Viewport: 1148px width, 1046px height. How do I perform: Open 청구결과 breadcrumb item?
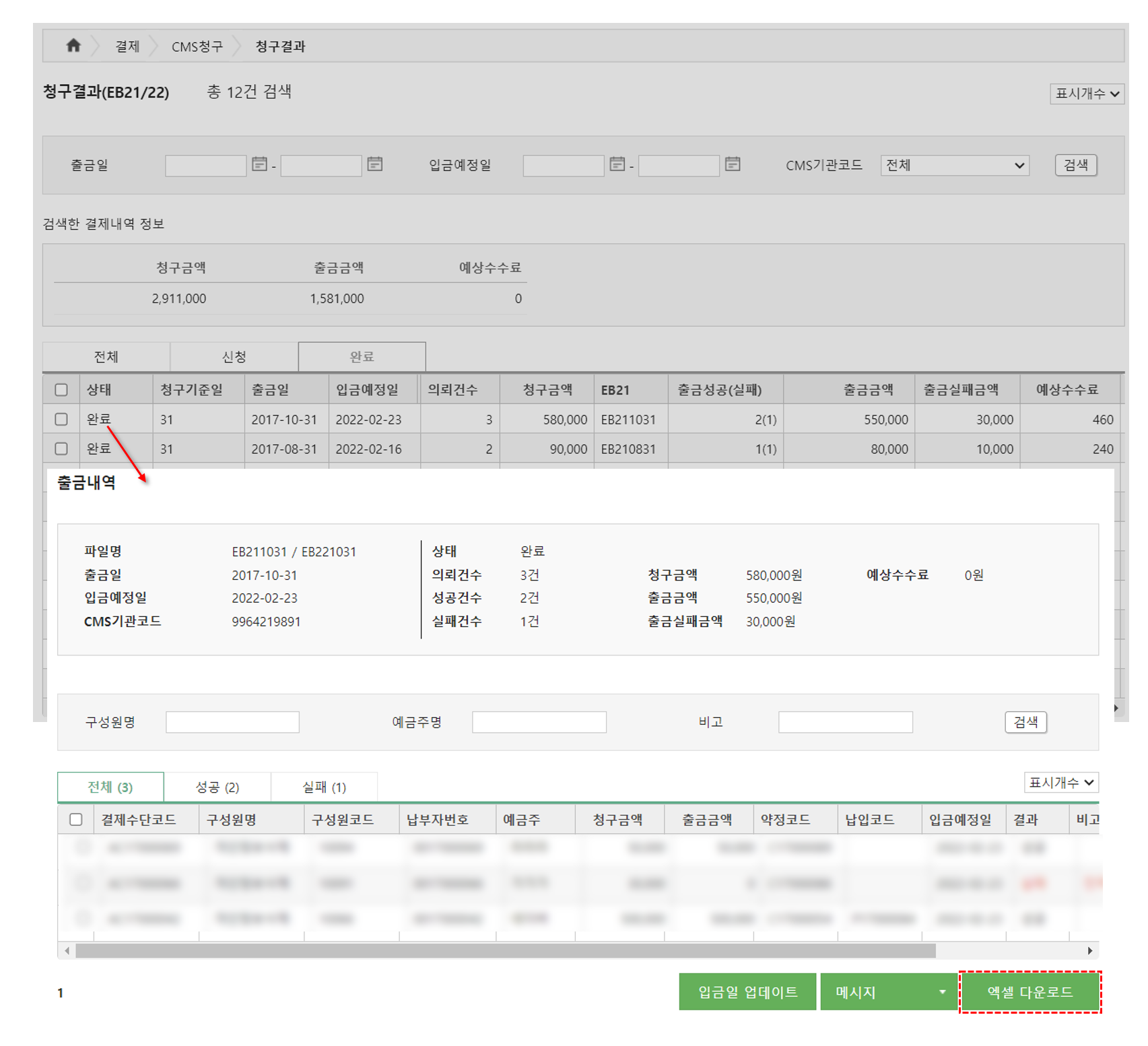click(x=280, y=46)
